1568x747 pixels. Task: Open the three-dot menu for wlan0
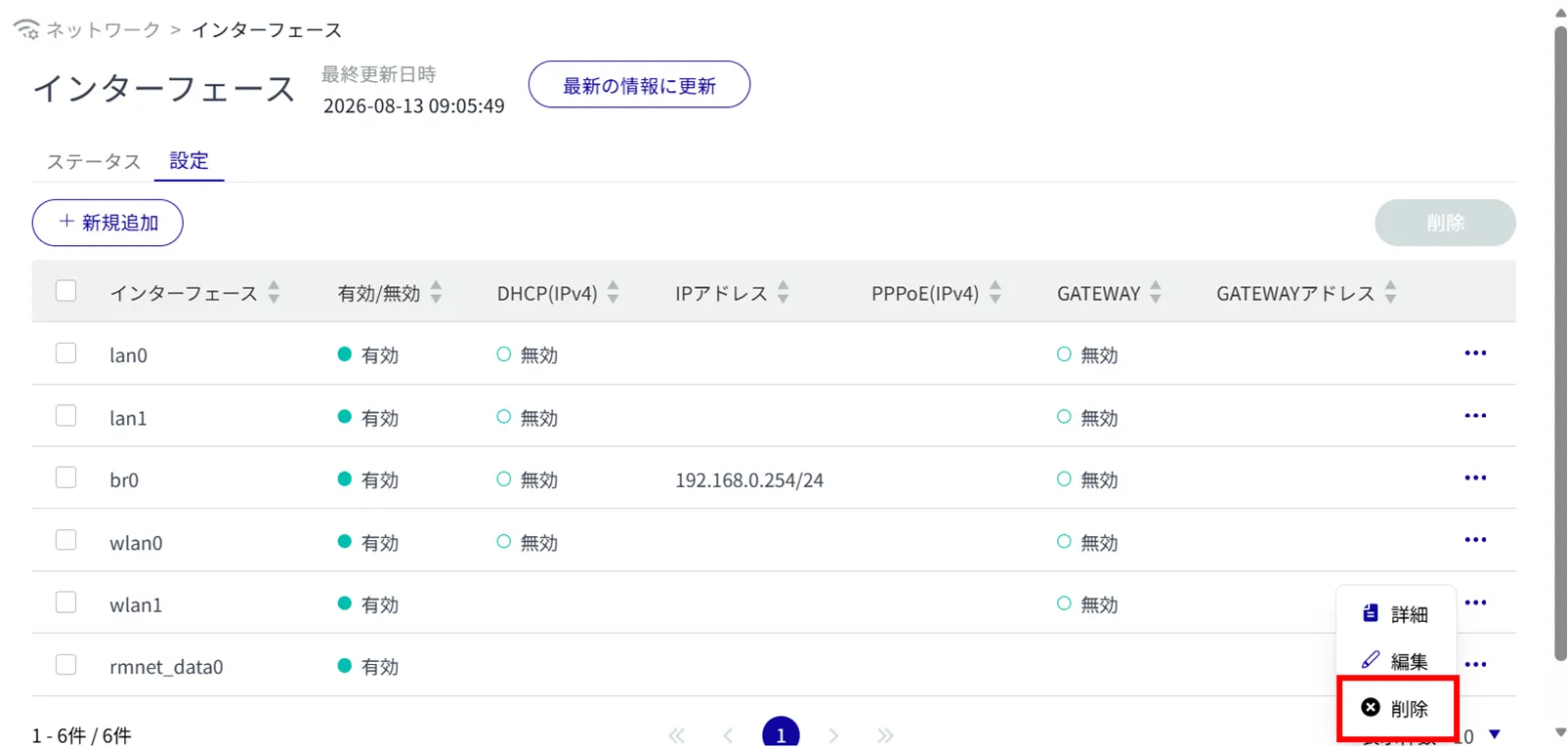(x=1475, y=540)
